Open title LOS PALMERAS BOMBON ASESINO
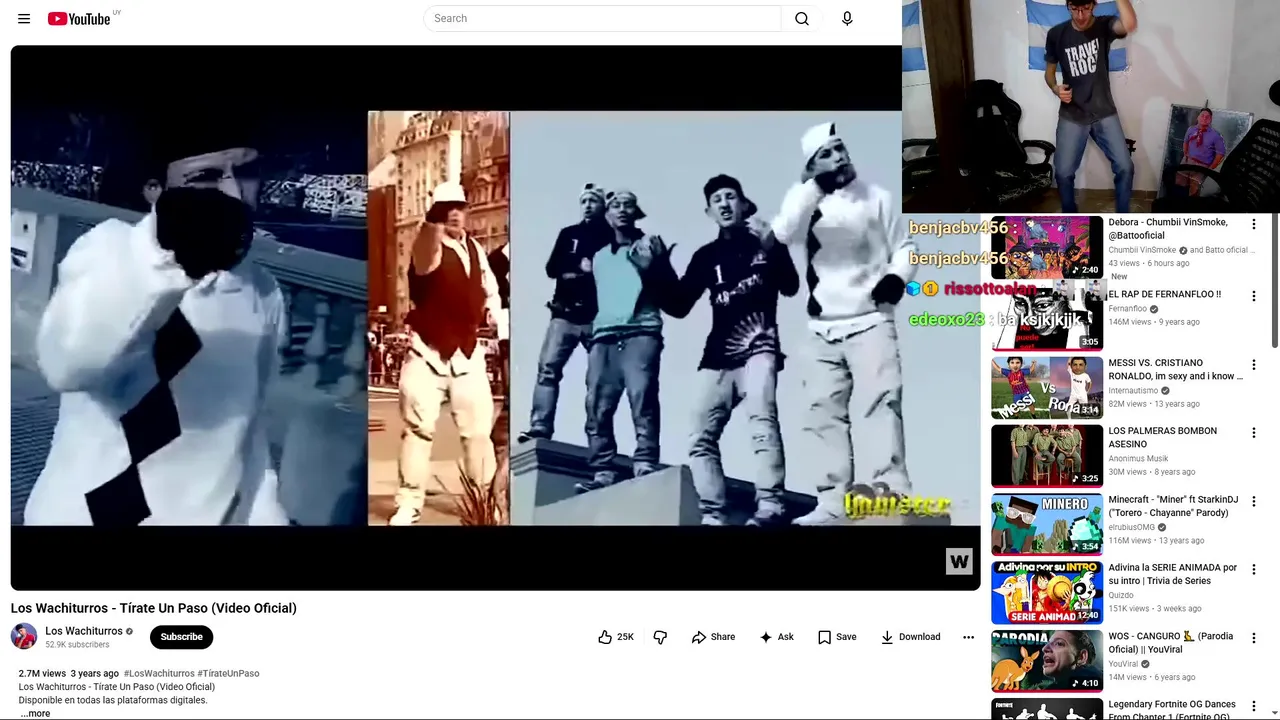The width and height of the screenshot is (1280, 720). tap(1162, 438)
